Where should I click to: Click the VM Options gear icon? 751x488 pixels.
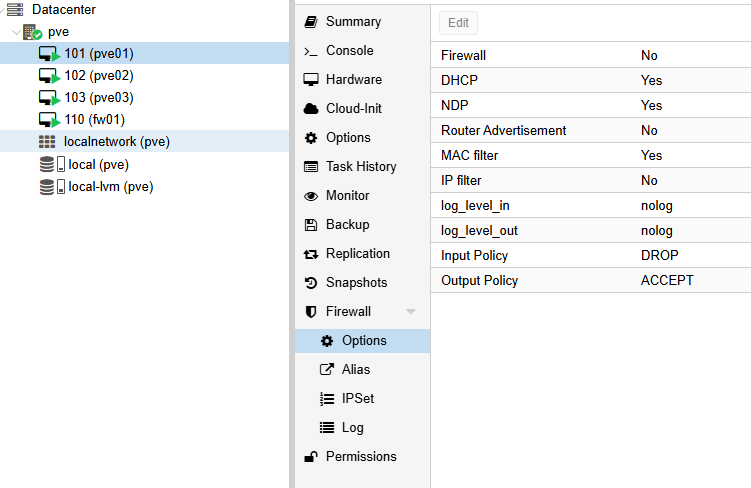tap(311, 138)
